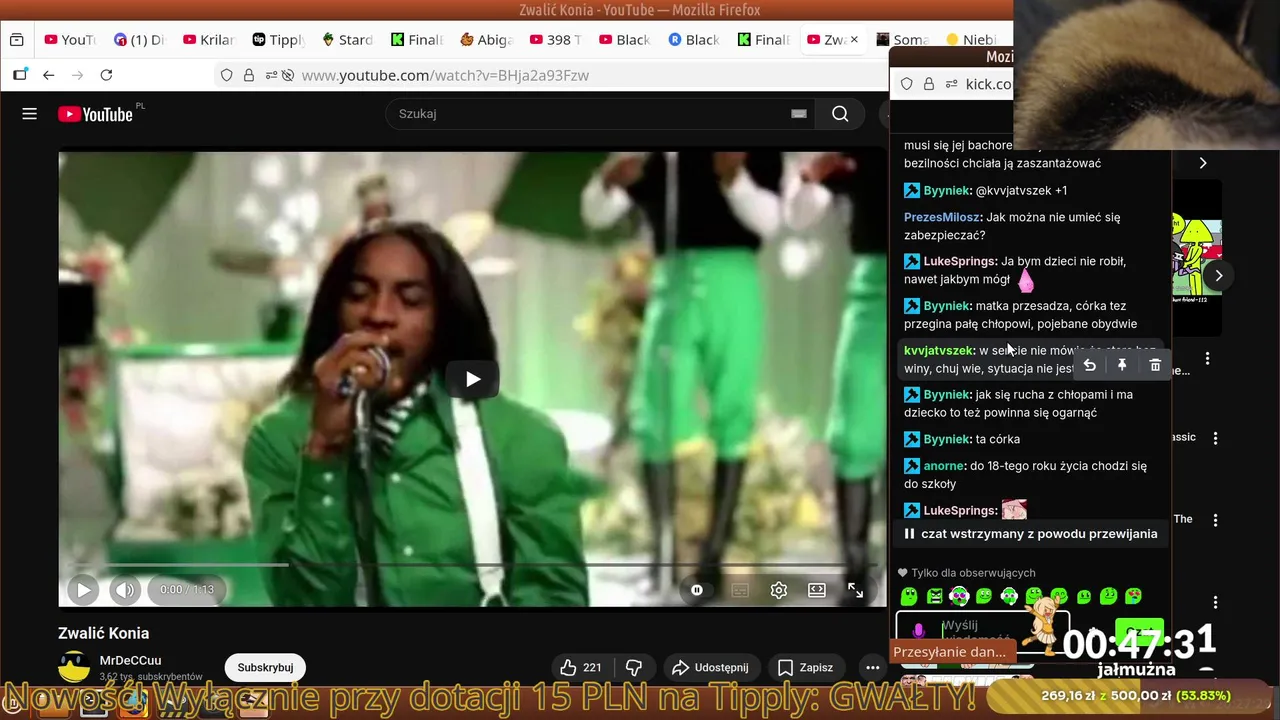Viewport: 1280px width, 720px height.
Task: Mute the video with the speaker icon
Action: pyautogui.click(x=125, y=590)
